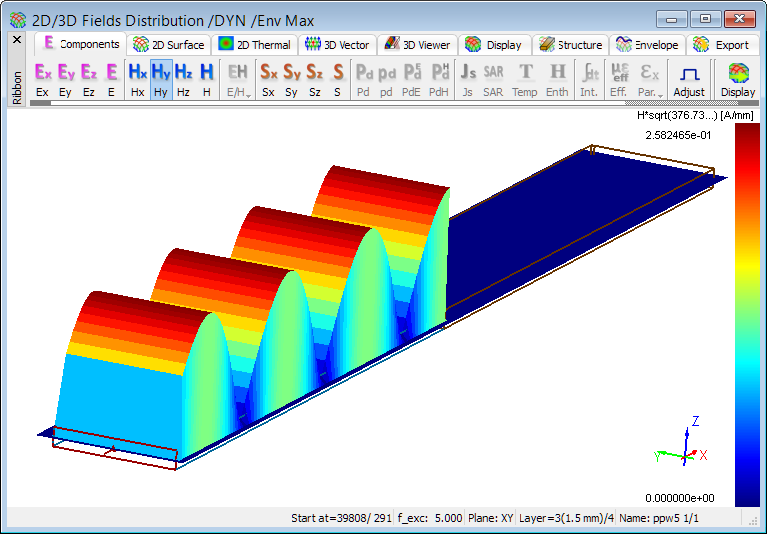Switch to the 2D Surface tab
Viewport: 767px width, 534px height.
pyautogui.click(x=169, y=45)
